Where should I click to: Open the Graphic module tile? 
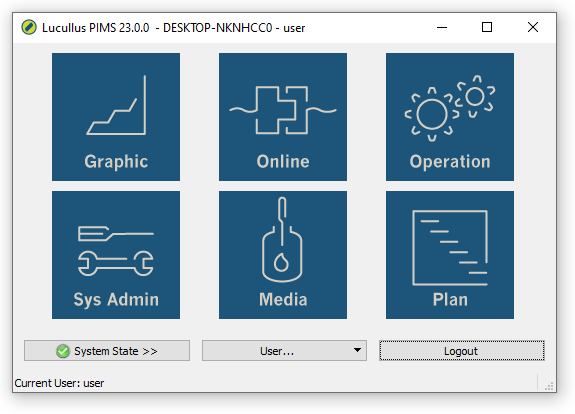(116, 117)
